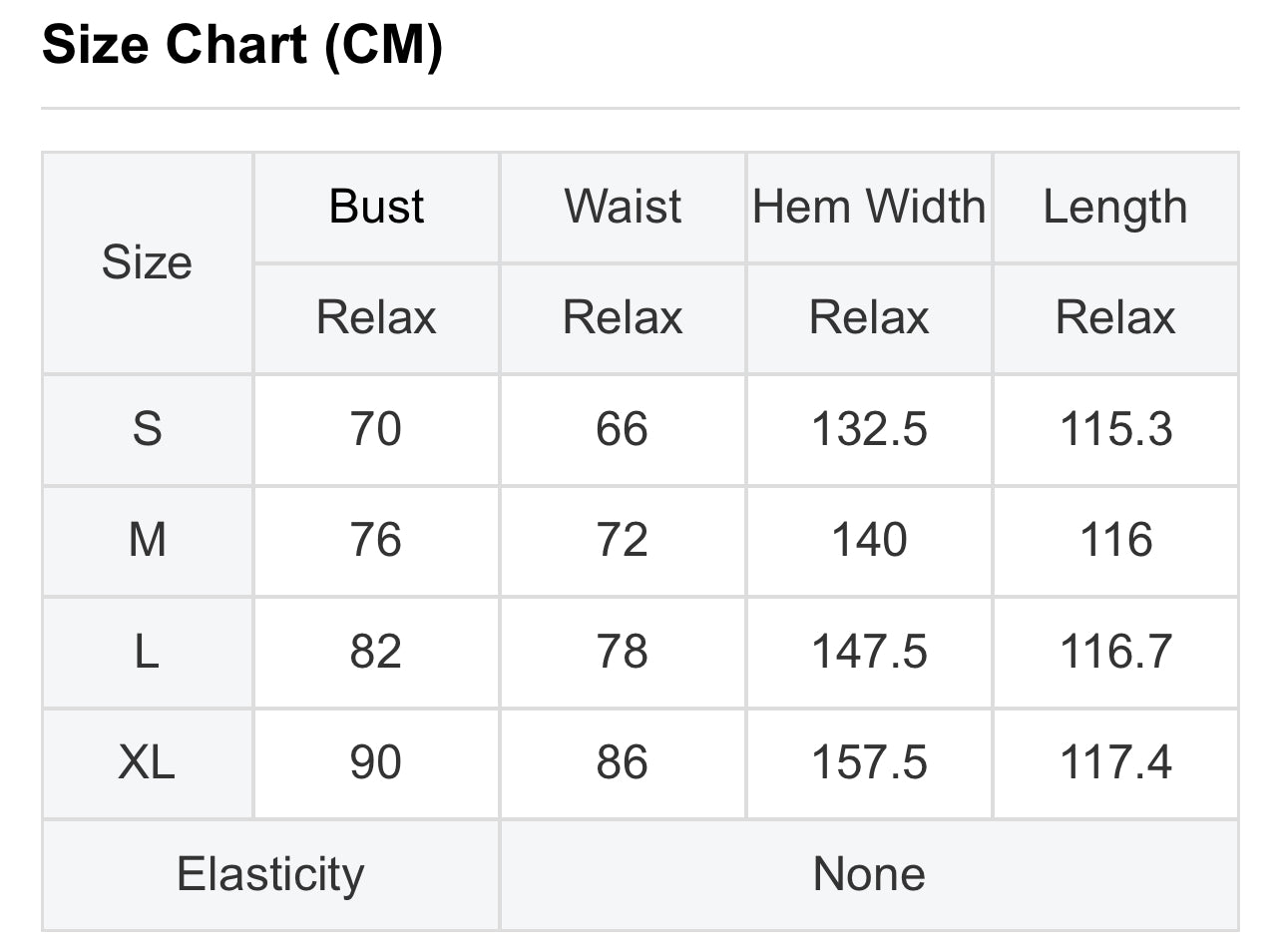Screen dimensions: 1281x952
Task: Select hem width value 147.5
Action: [869, 653]
